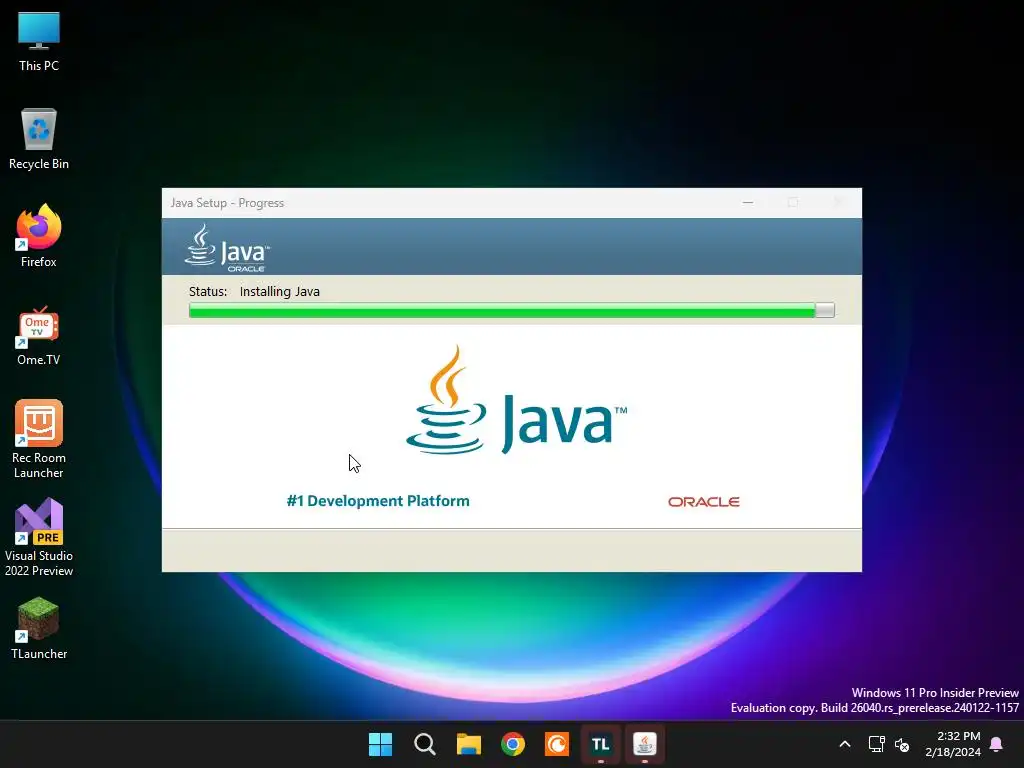
Task: Click the 'Status:' label
Action: tap(208, 291)
